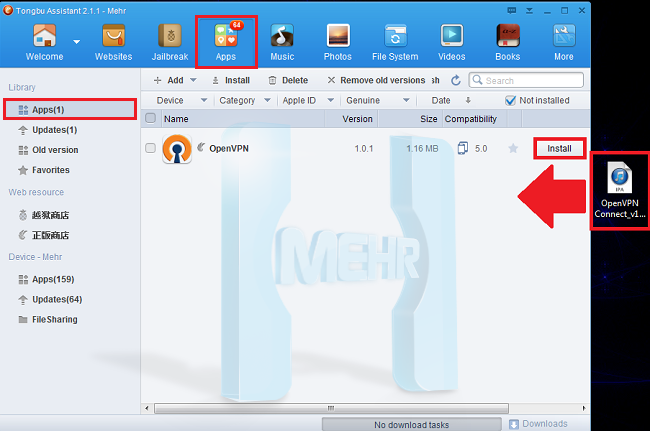The width and height of the screenshot is (650, 431).
Task: Click the horizontal scrollbar thumb
Action: pos(331,408)
